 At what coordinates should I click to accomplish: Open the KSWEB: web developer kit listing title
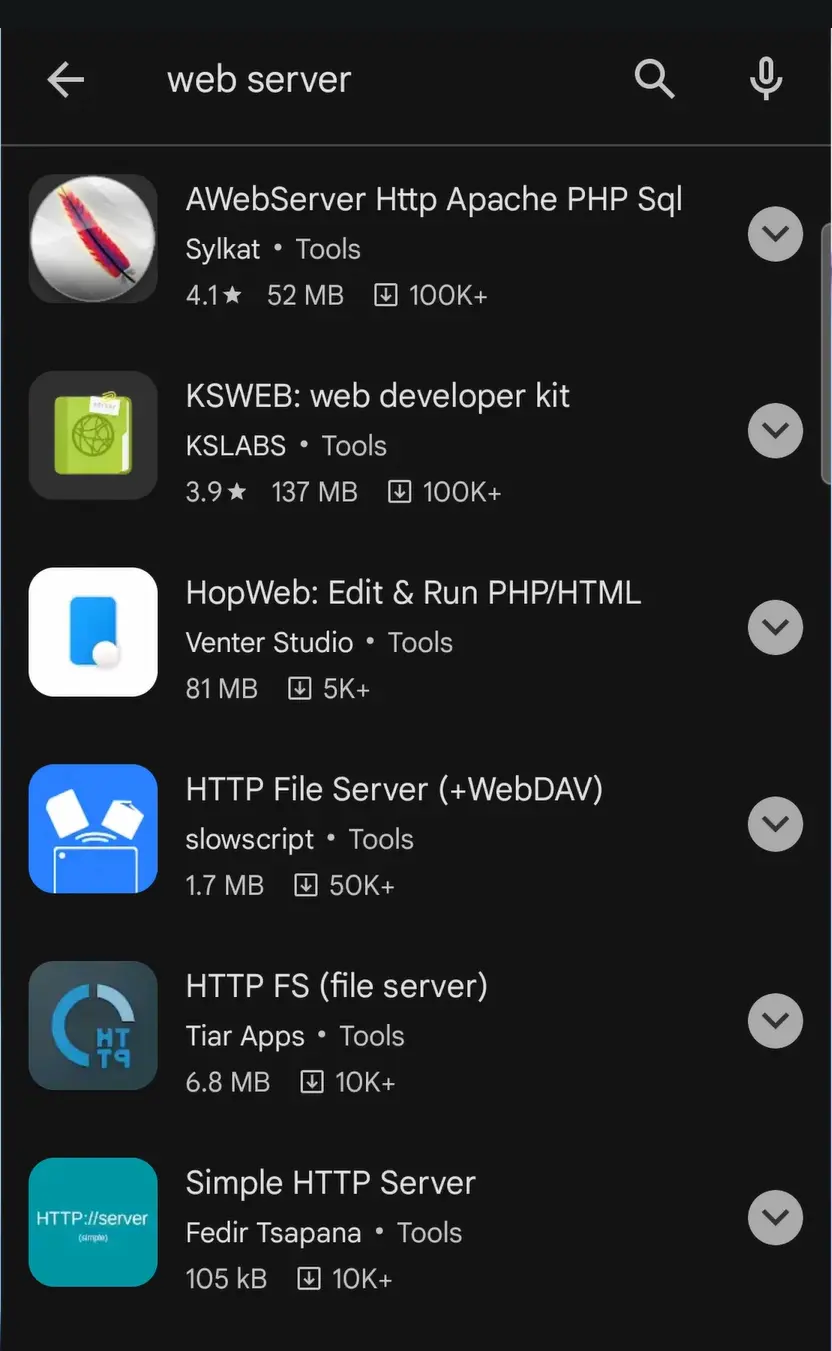tap(378, 396)
